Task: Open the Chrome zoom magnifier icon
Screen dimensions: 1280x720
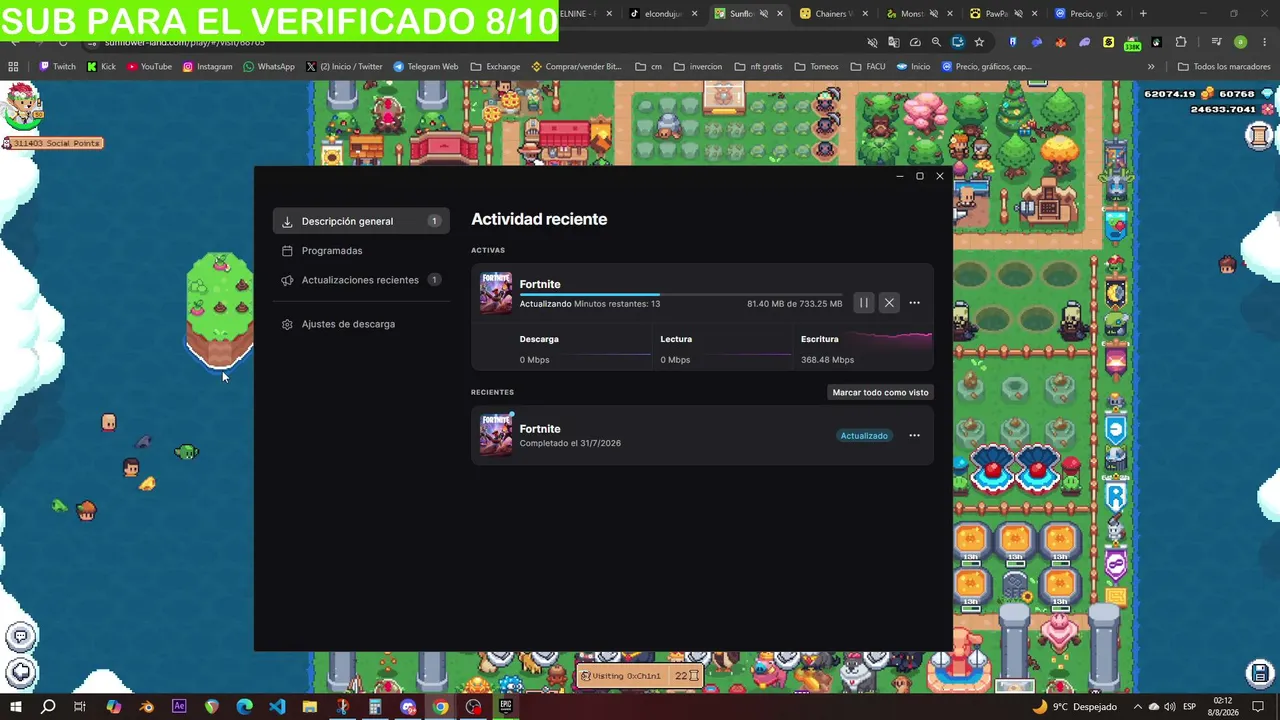Action: 936,42
